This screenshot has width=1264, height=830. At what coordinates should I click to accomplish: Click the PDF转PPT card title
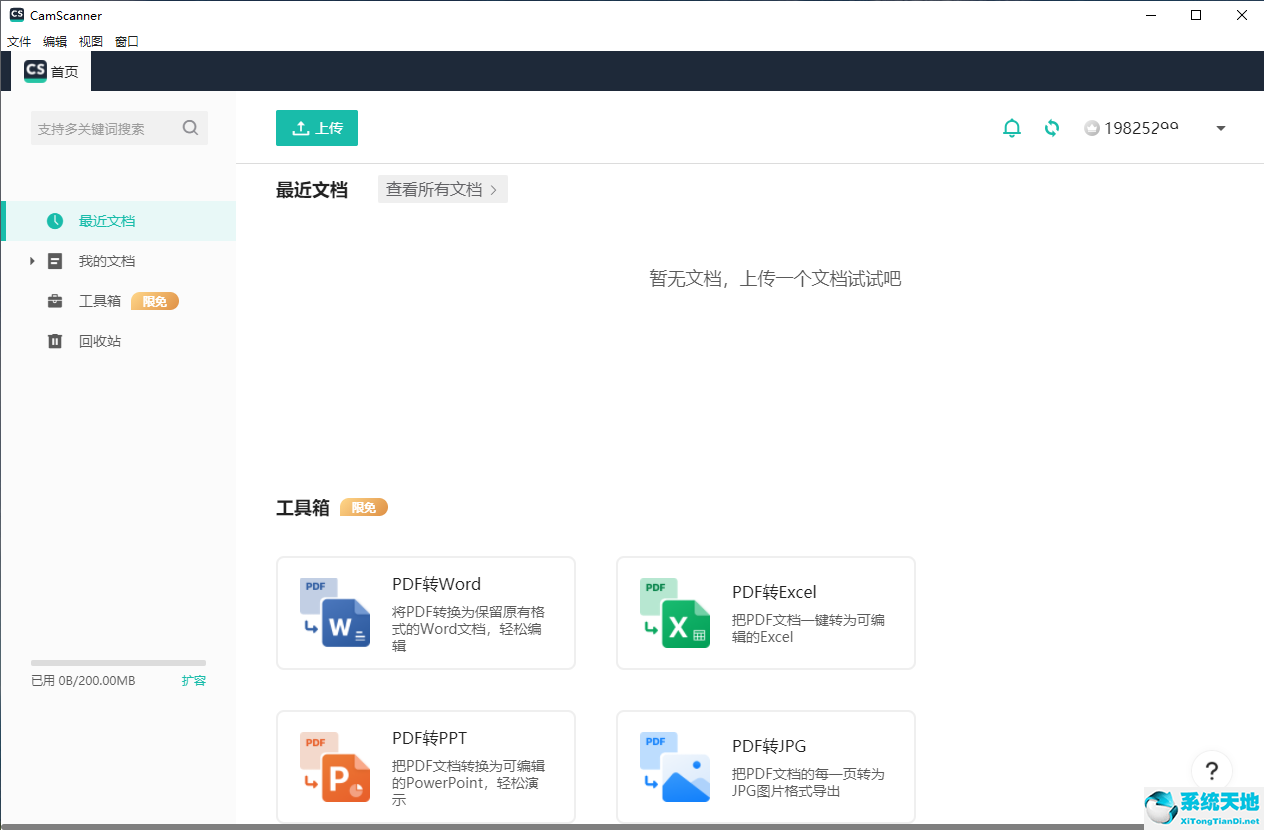click(429, 738)
